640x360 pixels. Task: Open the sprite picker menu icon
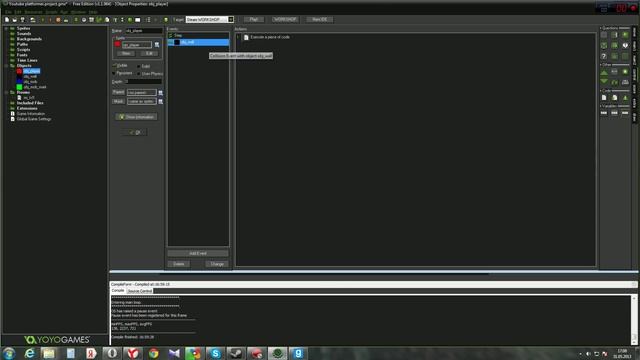157,45
